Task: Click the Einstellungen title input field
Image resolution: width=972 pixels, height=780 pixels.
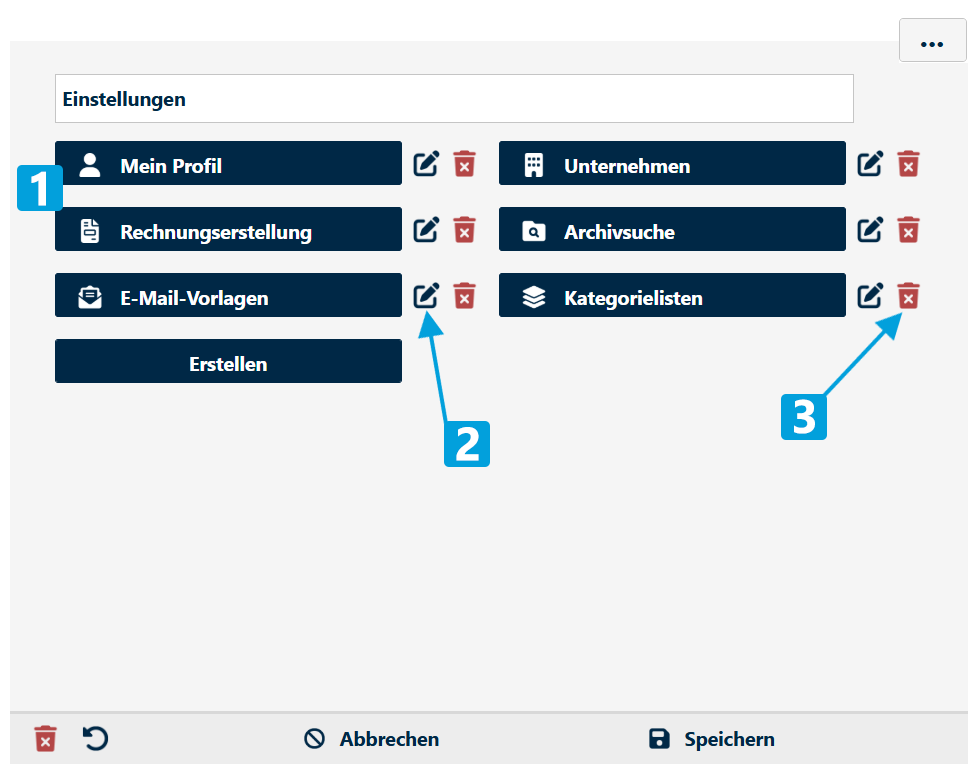Action: click(x=455, y=98)
